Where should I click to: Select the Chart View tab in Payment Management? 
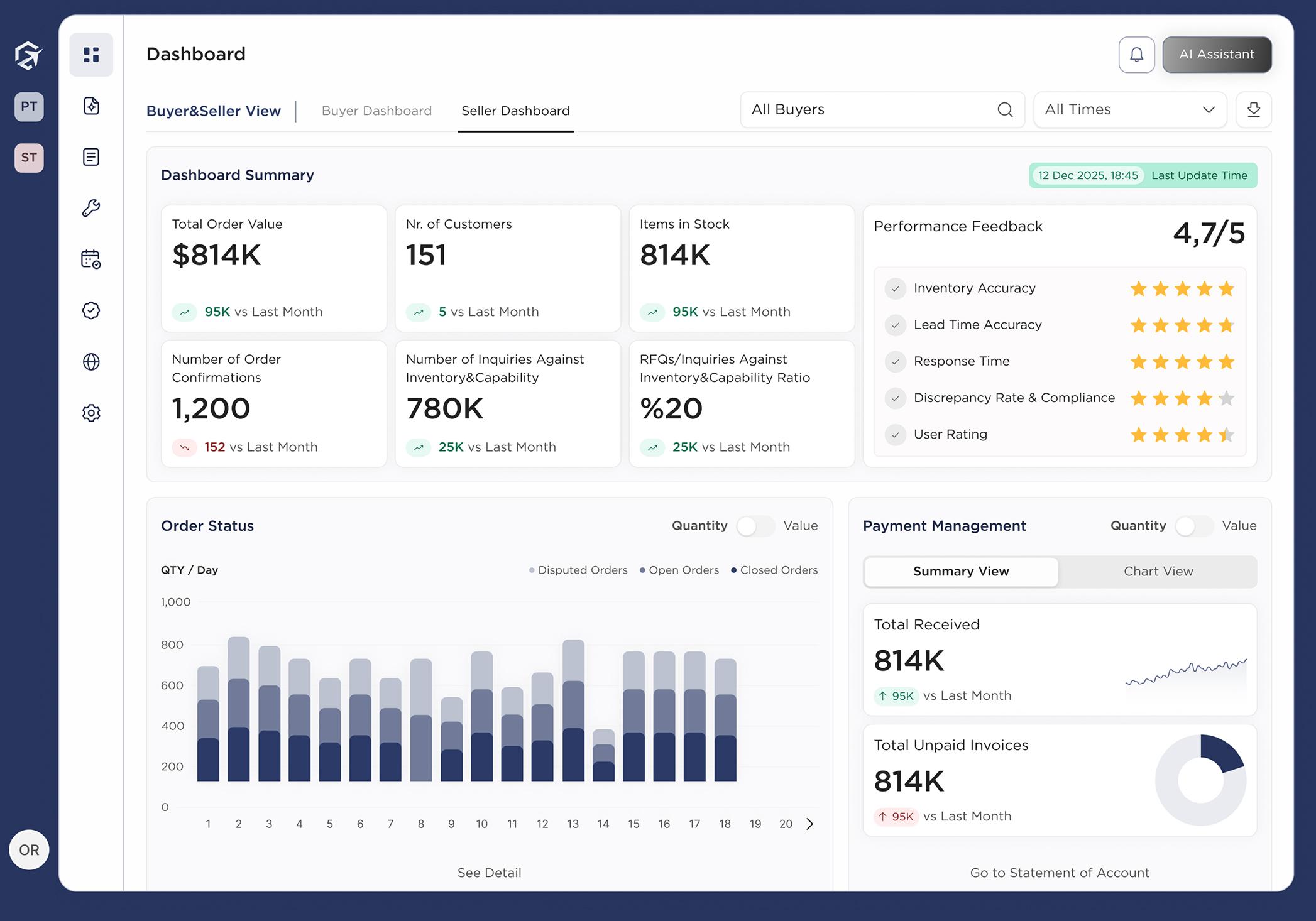click(x=1158, y=571)
